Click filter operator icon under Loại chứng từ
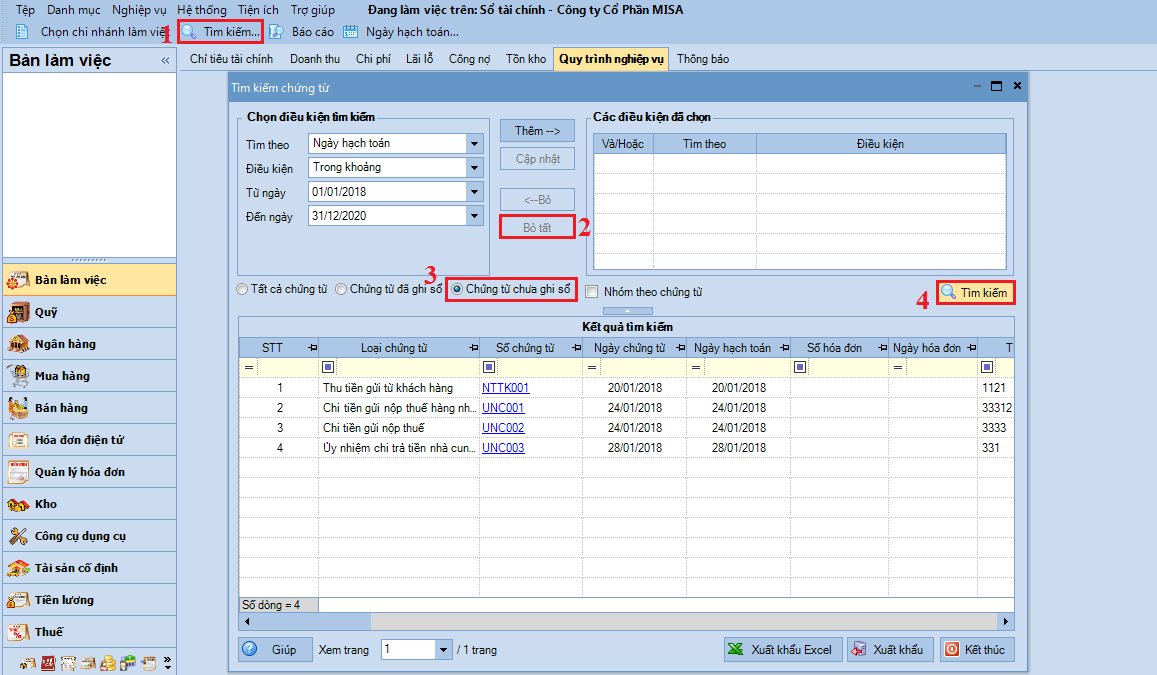This screenshot has height=675, width=1157. coord(328,367)
